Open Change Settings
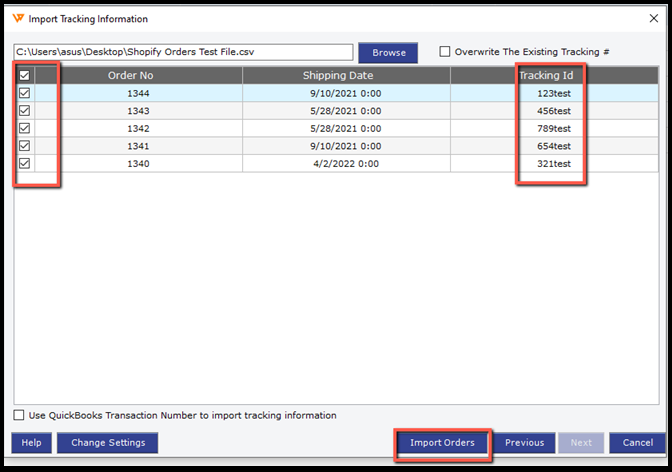 point(107,442)
